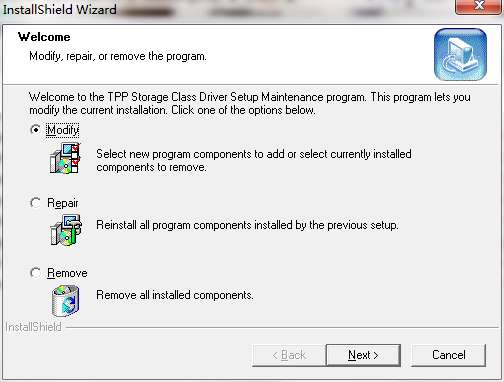Cancel the setup wizard
Viewport: 504px width, 382px height.
(x=449, y=355)
